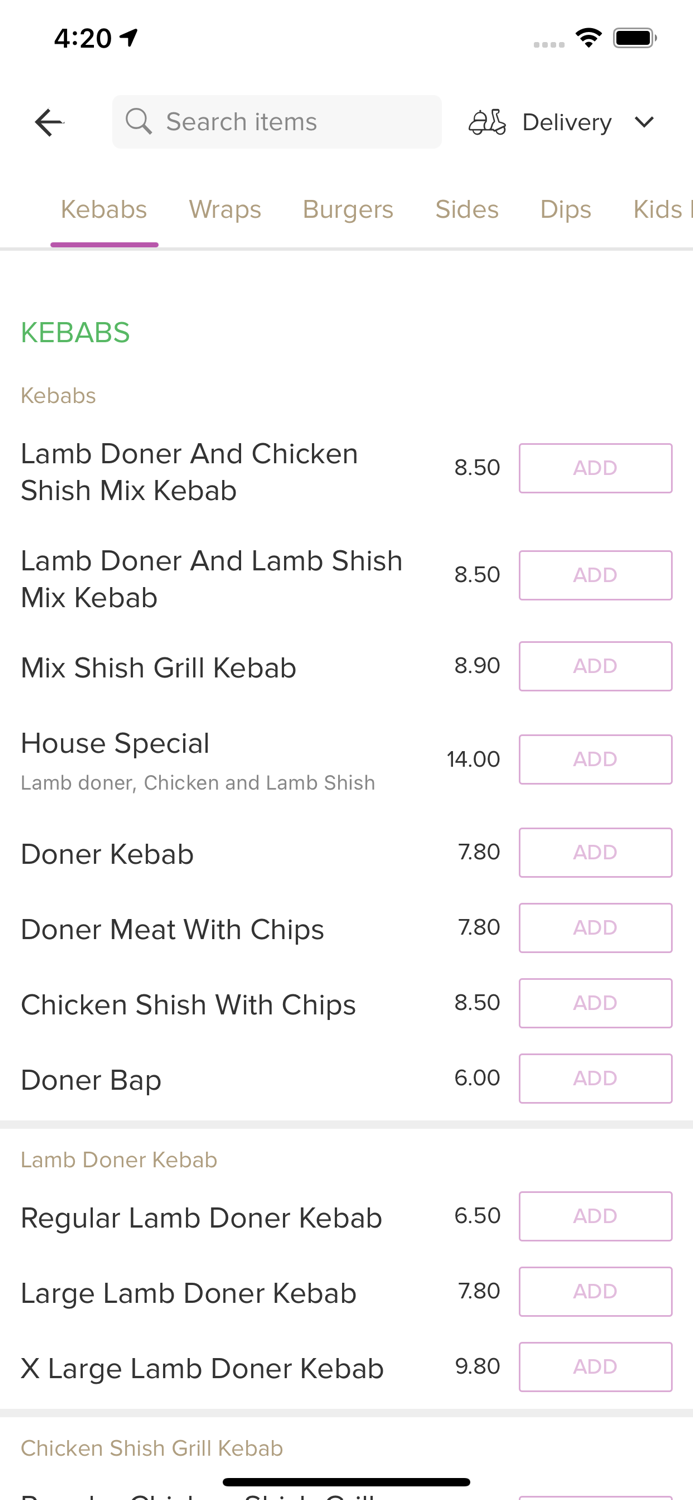Open the Burgers tab
Screen dimensions: 693x1500
tap(348, 209)
